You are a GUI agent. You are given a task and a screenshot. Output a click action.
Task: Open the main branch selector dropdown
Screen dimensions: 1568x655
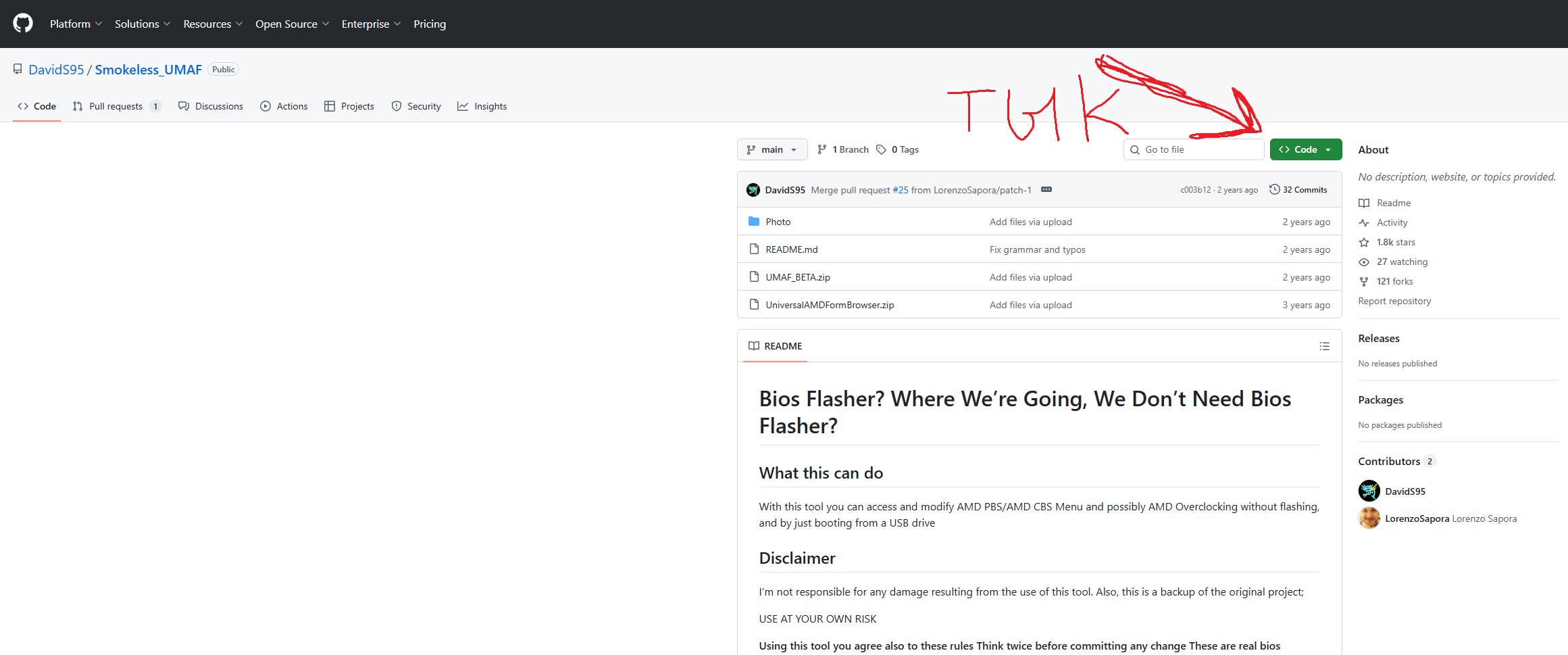coord(772,149)
